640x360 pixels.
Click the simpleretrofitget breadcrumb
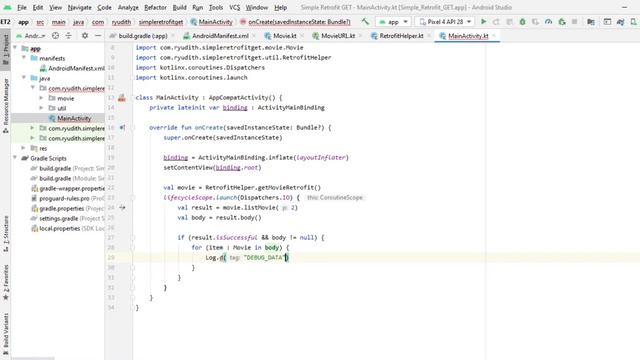click(161, 22)
